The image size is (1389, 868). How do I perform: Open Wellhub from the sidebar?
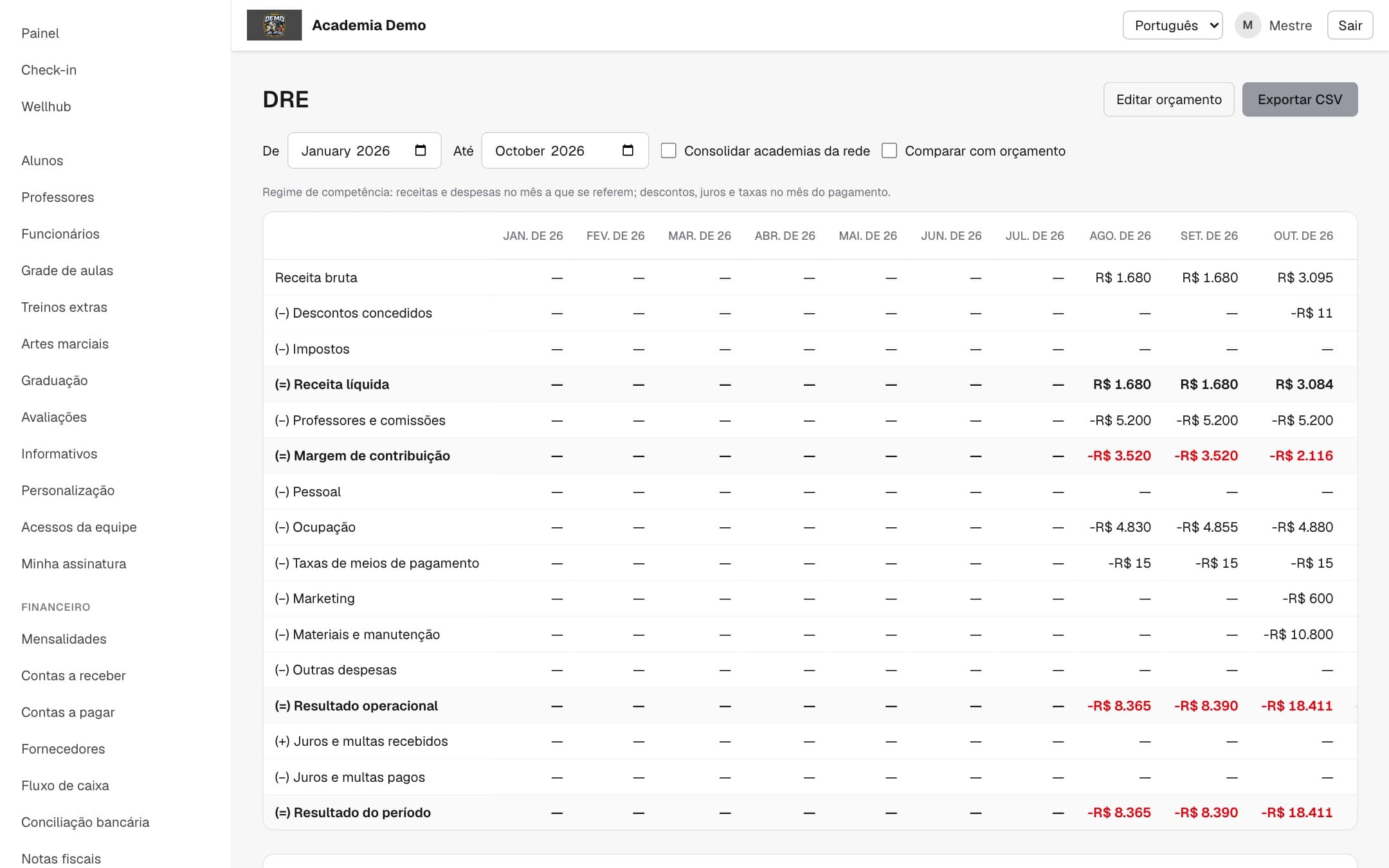46,107
